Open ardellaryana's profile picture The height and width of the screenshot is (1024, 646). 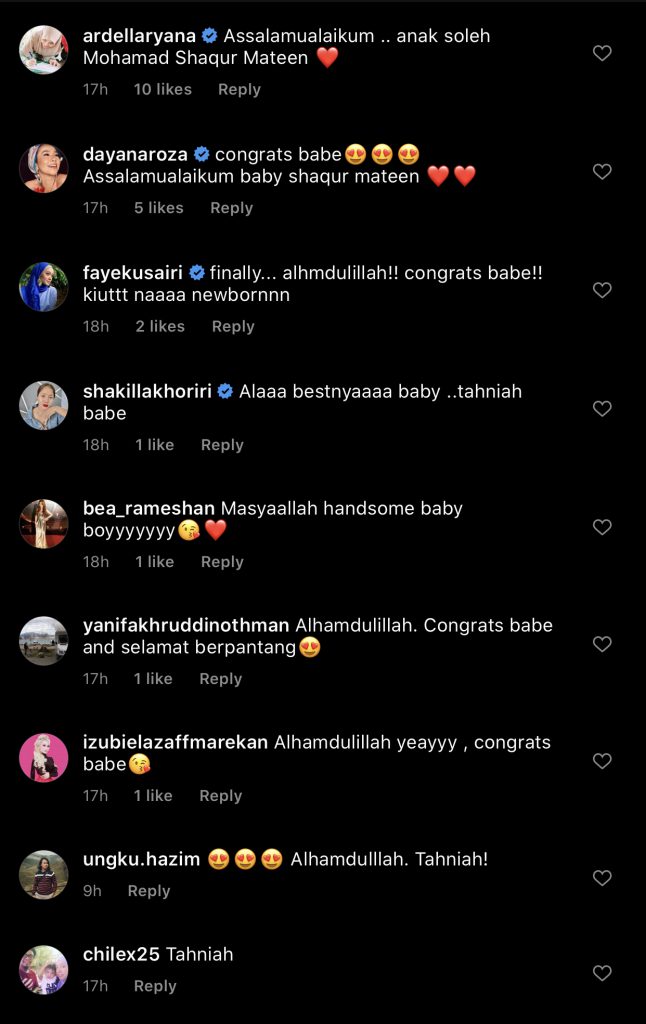[x=44, y=50]
